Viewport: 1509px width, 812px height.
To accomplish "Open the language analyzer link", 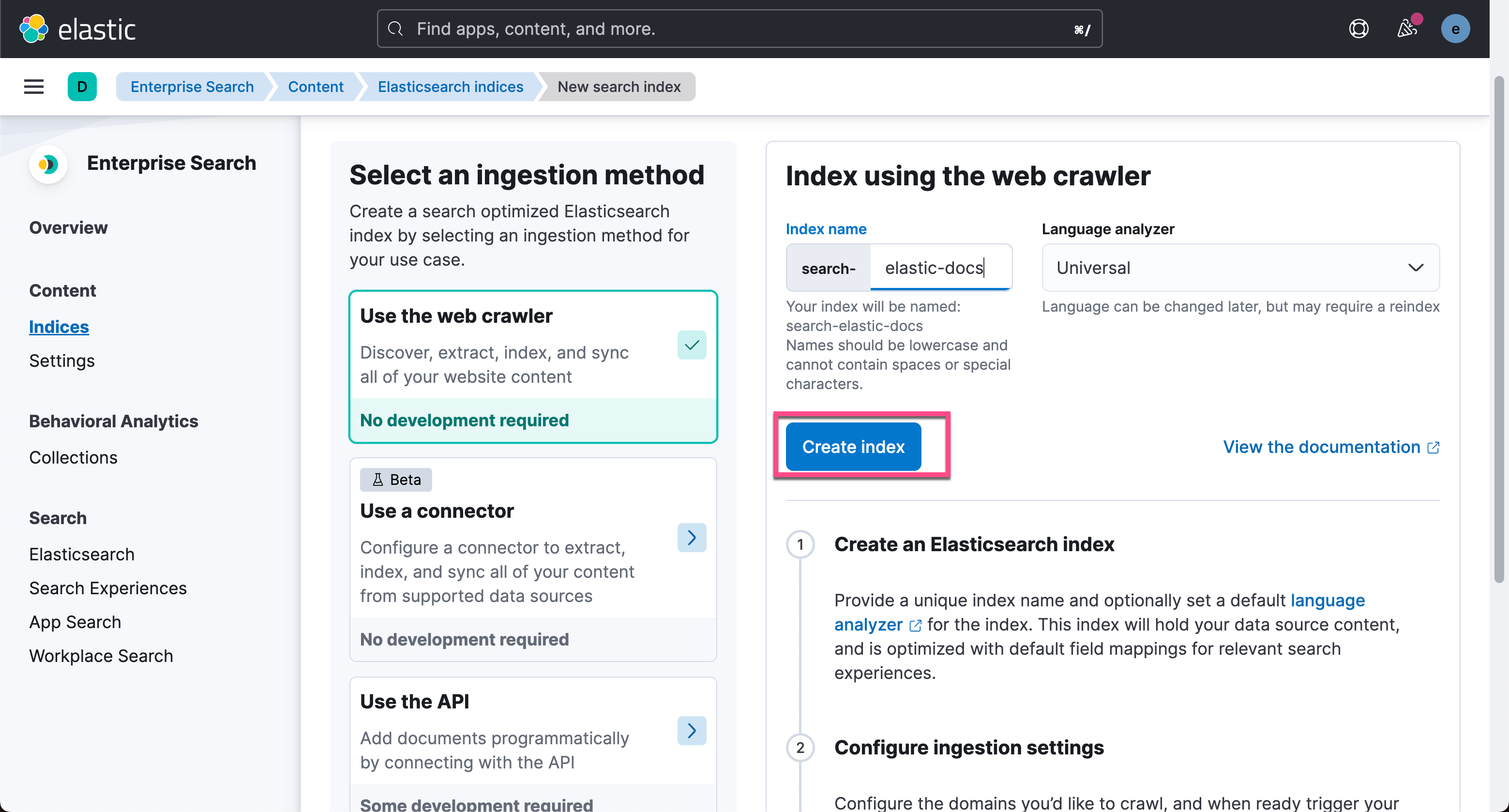I will [1099, 612].
